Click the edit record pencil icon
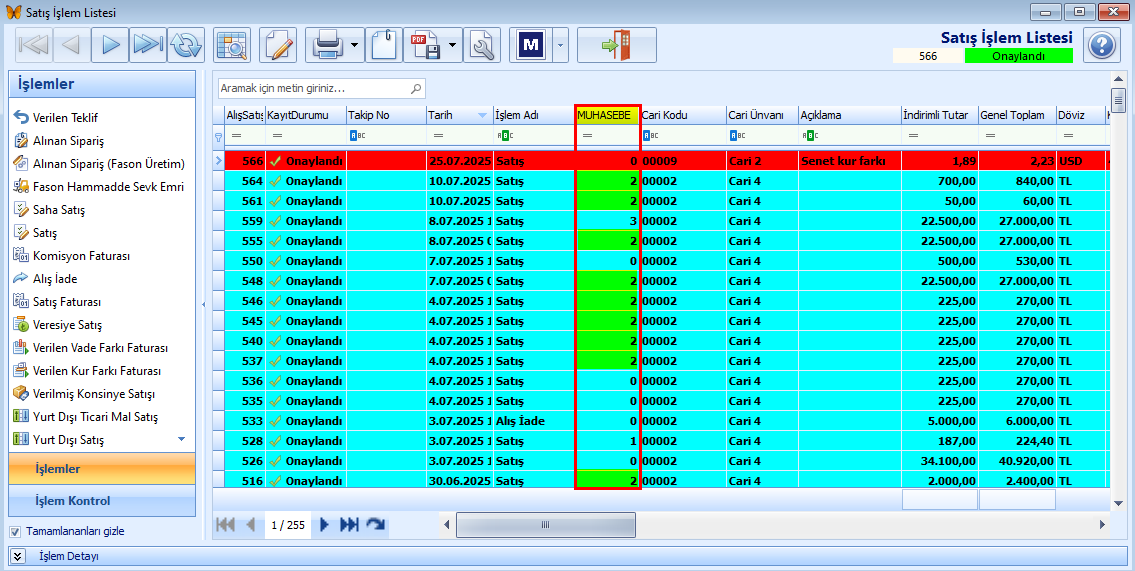Viewport: 1135px width, 571px height. click(x=278, y=45)
